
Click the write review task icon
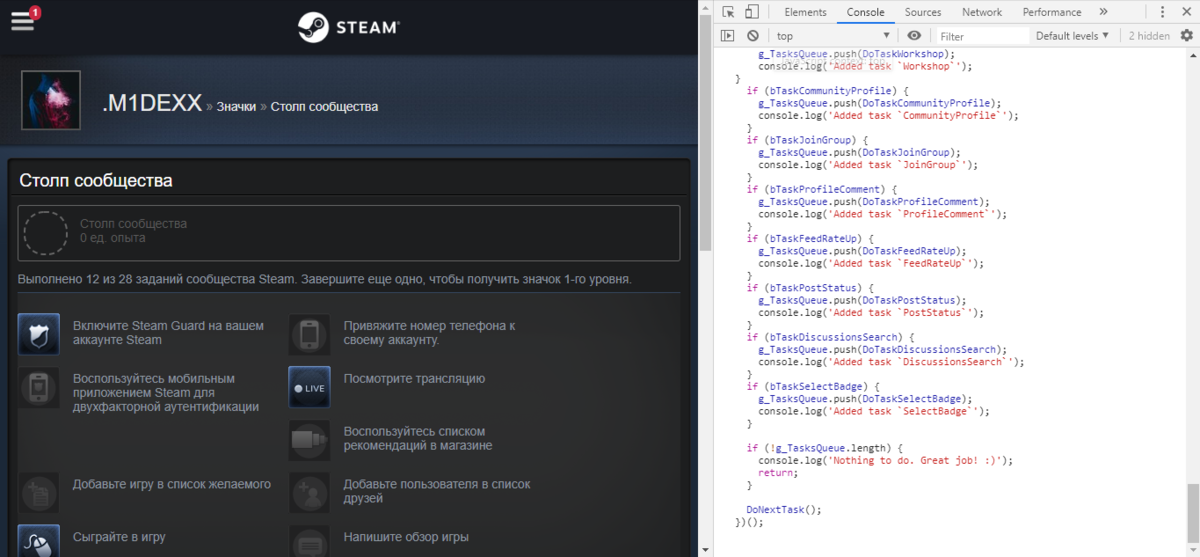coord(309,541)
